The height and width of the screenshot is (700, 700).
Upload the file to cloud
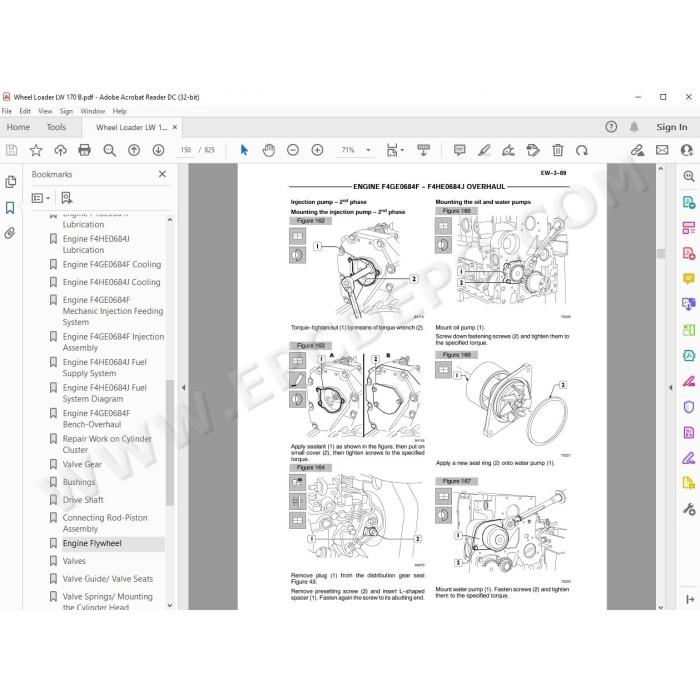pyautogui.click(x=60, y=150)
